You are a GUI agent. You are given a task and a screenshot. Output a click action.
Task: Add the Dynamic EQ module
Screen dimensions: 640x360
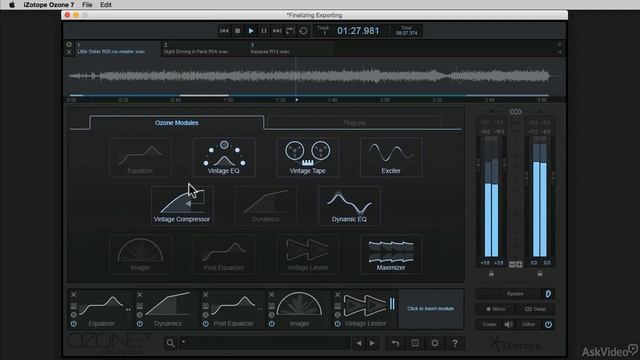point(349,206)
